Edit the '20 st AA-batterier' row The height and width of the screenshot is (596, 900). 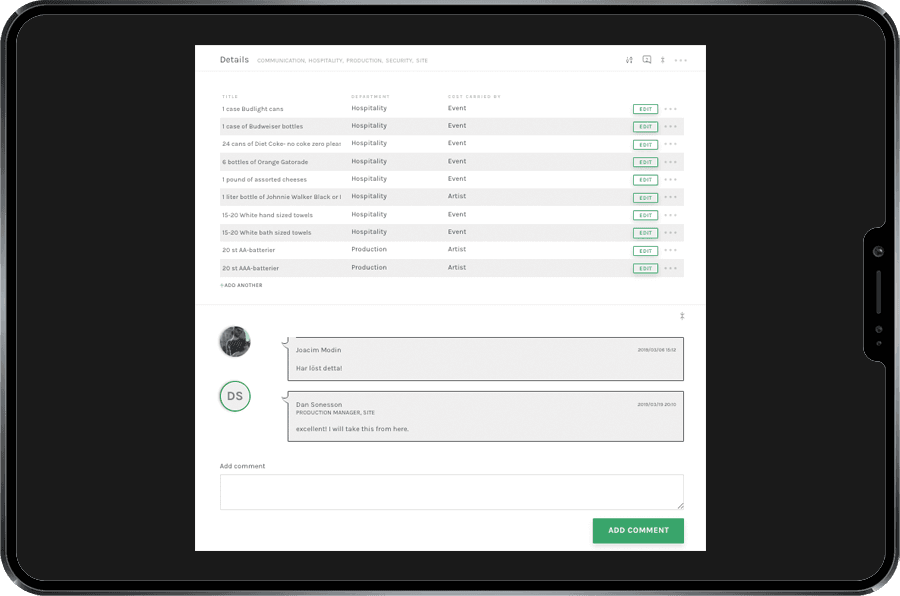coord(645,250)
